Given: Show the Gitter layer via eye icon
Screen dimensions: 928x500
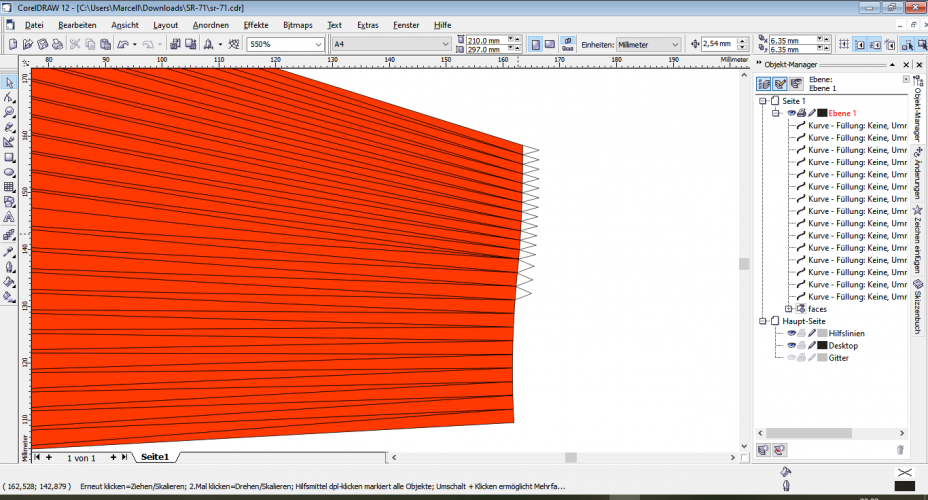Looking at the screenshot, I should click(x=791, y=357).
